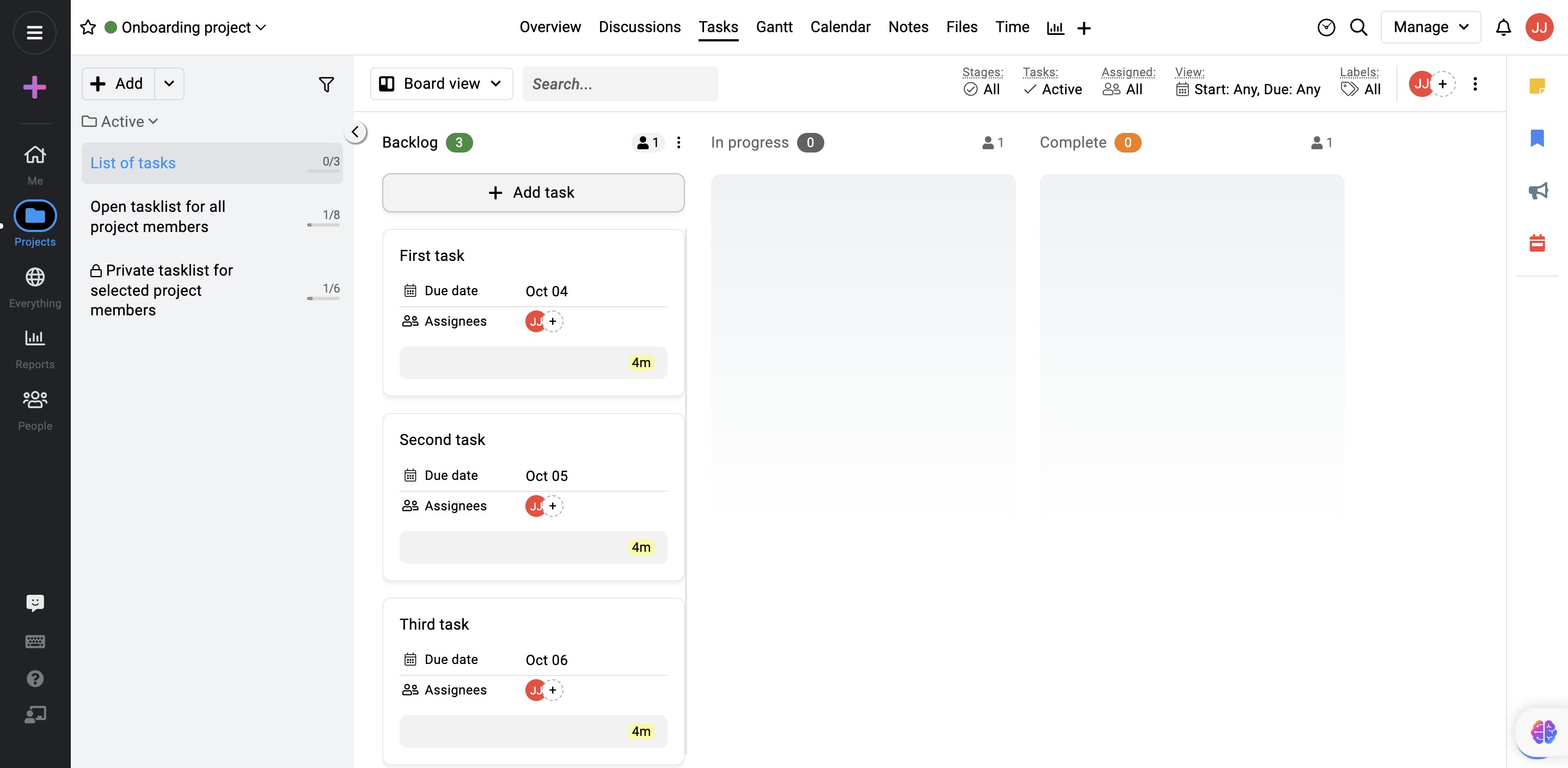Open the keyboard shortcuts icon

35,641
